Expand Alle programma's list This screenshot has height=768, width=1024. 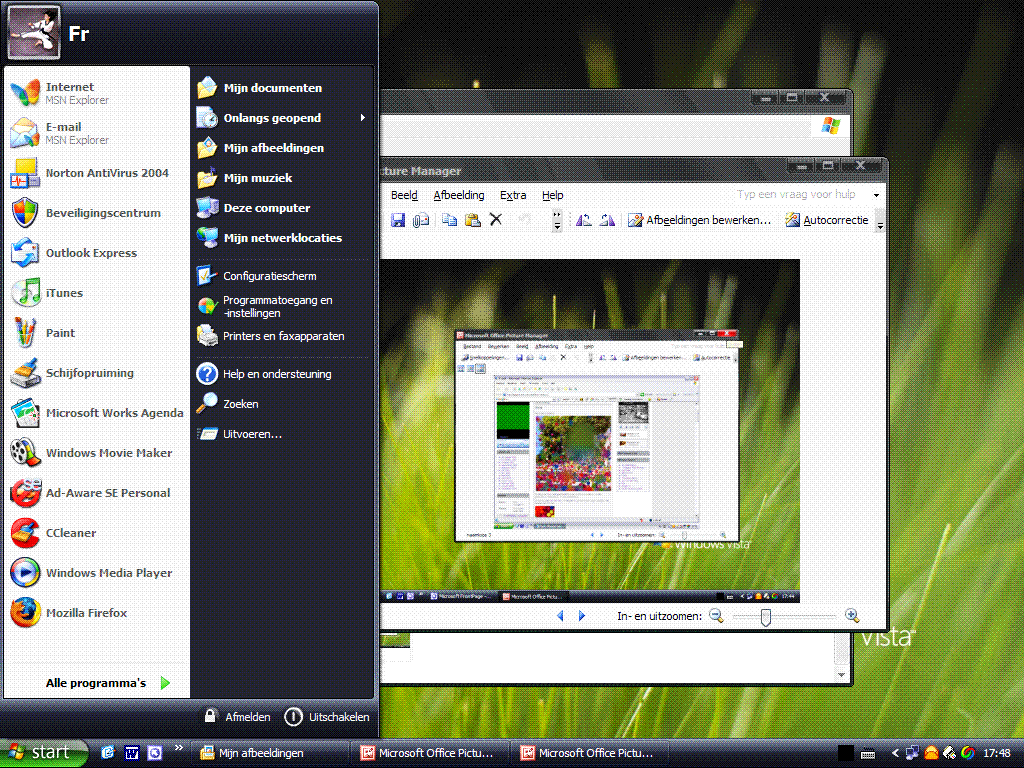[108, 683]
